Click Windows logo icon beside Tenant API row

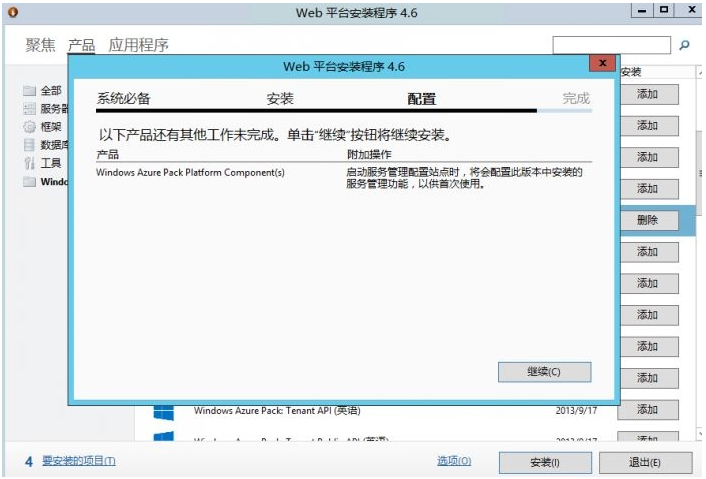[x=163, y=412]
